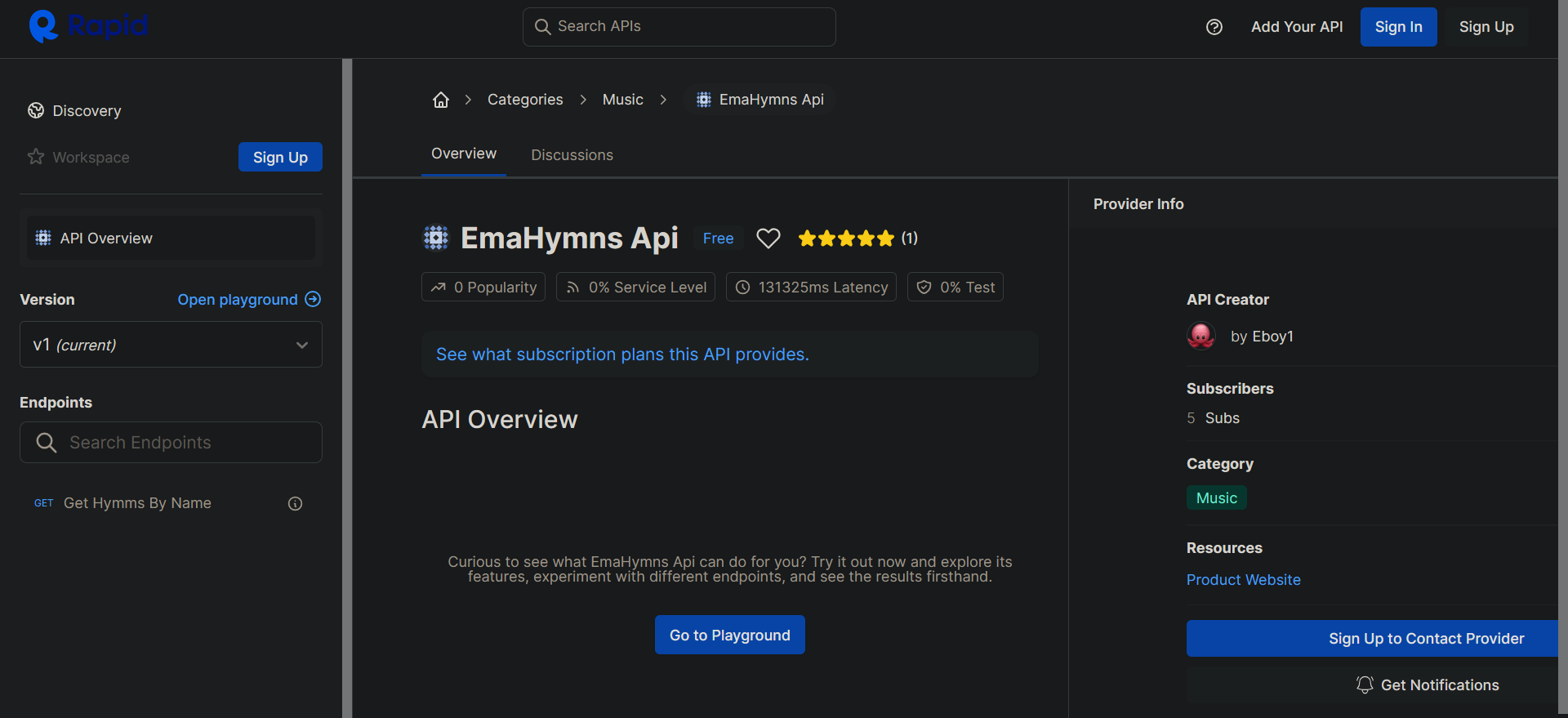Click the Free pricing badge
This screenshot has height=718, width=1568.
click(718, 238)
